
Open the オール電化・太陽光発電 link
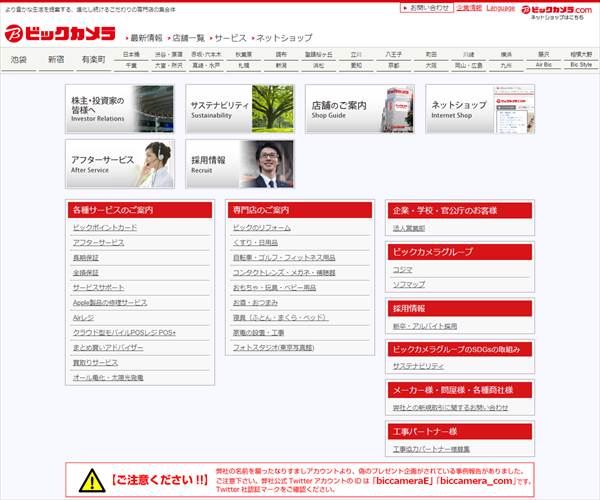tap(108, 378)
